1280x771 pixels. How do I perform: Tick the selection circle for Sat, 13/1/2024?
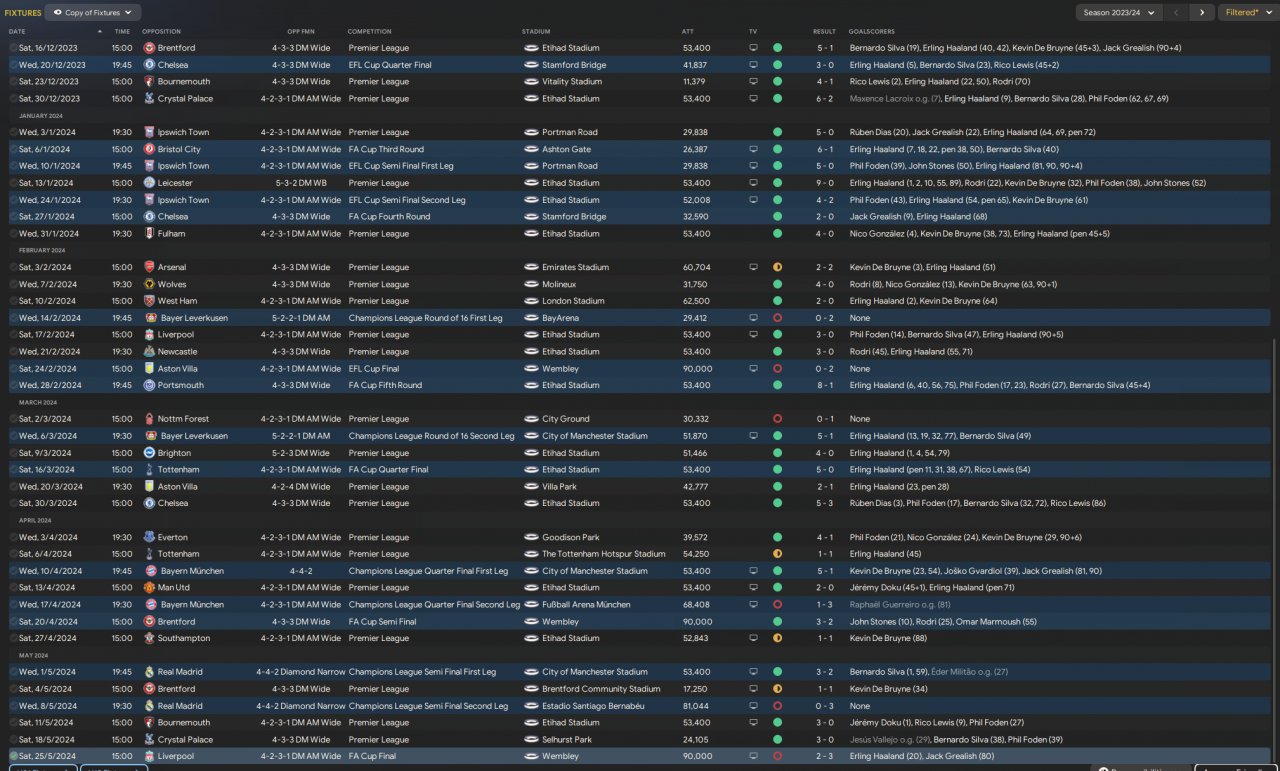click(14, 183)
